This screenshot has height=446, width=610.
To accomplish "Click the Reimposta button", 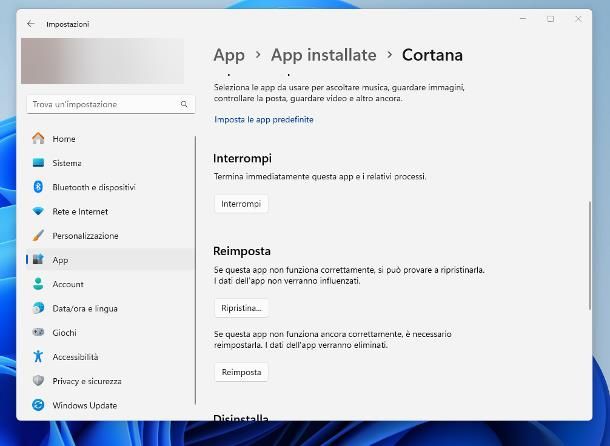I will (x=241, y=372).
